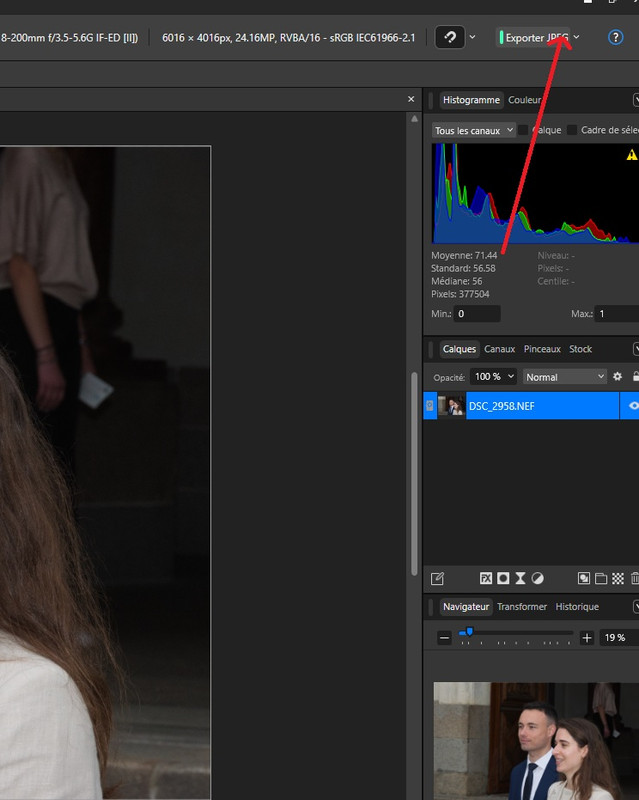Open the Canaux tab

[499, 349]
